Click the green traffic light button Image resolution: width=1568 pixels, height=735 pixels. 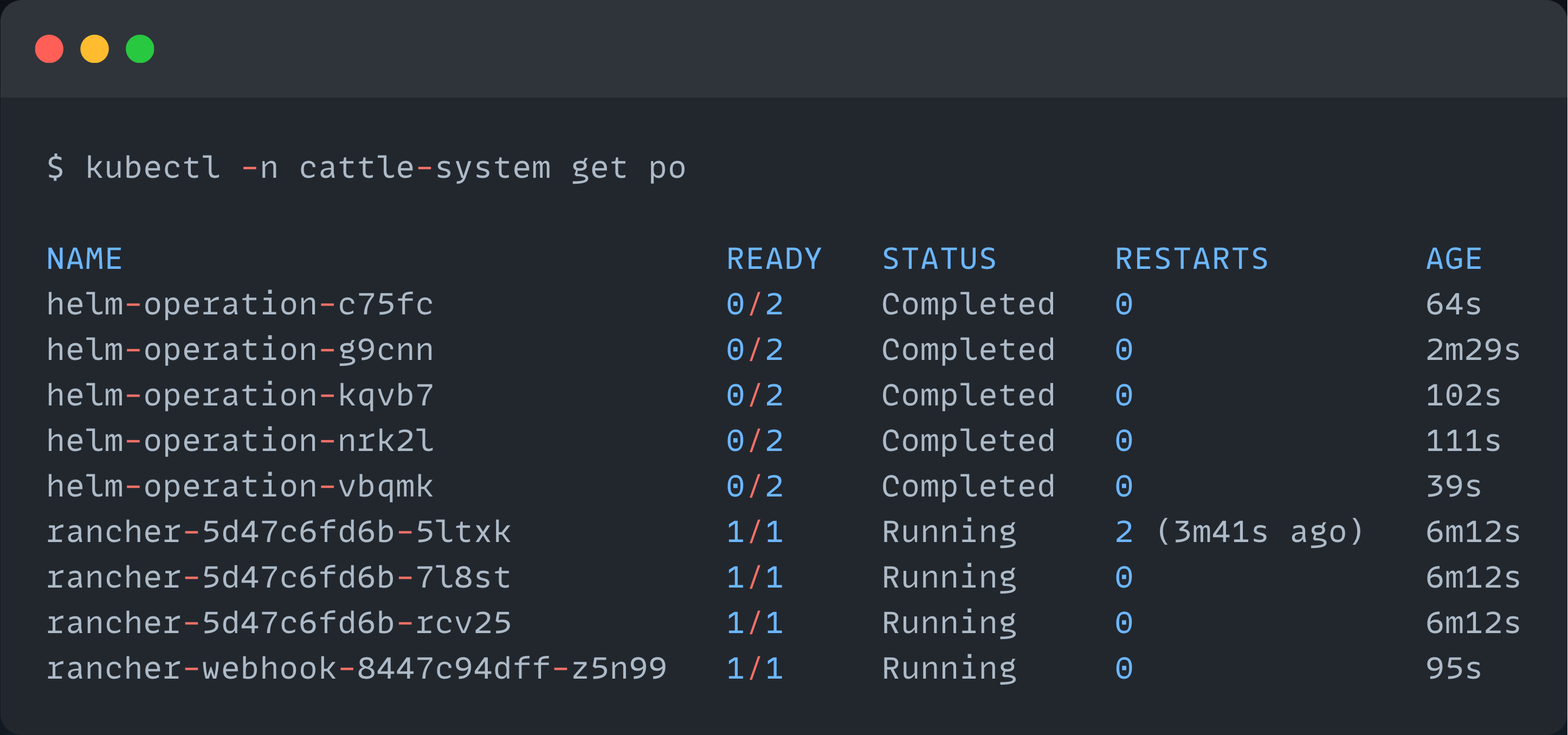pyautogui.click(x=140, y=49)
